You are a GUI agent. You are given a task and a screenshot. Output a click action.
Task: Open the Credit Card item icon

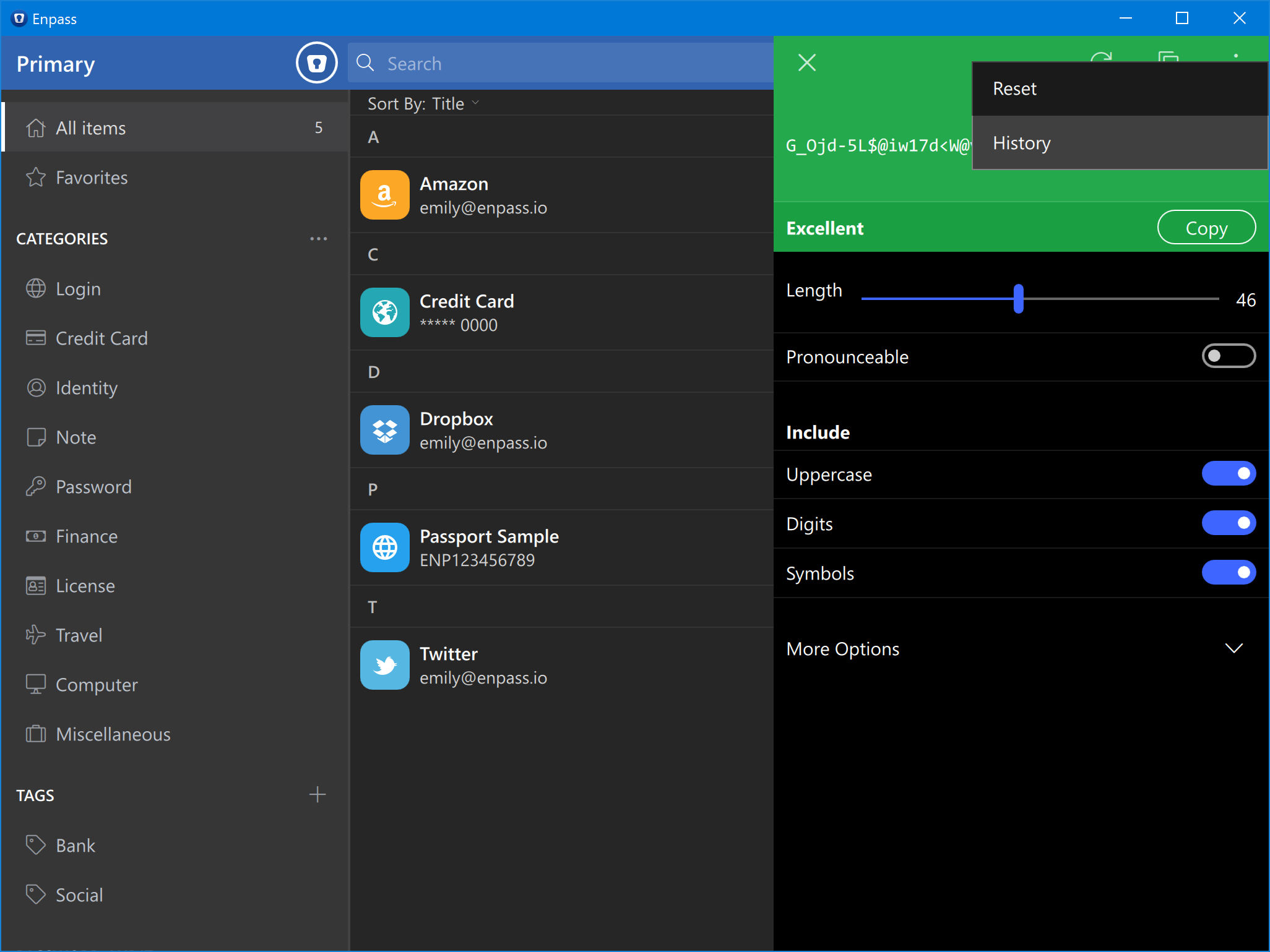coord(385,312)
